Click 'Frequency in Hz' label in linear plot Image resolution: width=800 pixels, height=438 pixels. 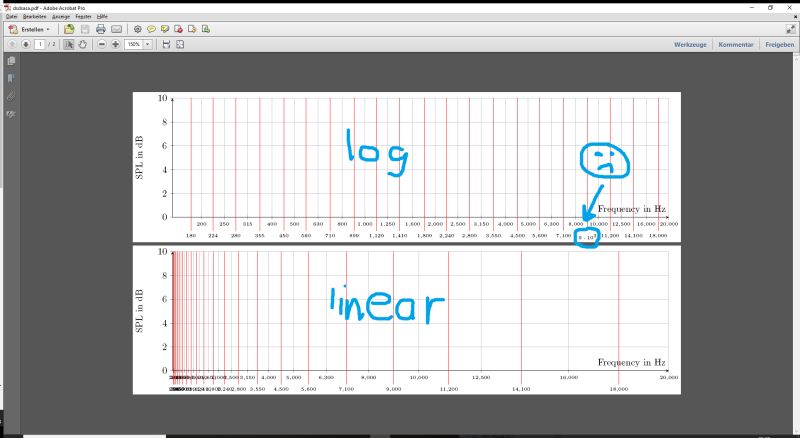tap(632, 362)
